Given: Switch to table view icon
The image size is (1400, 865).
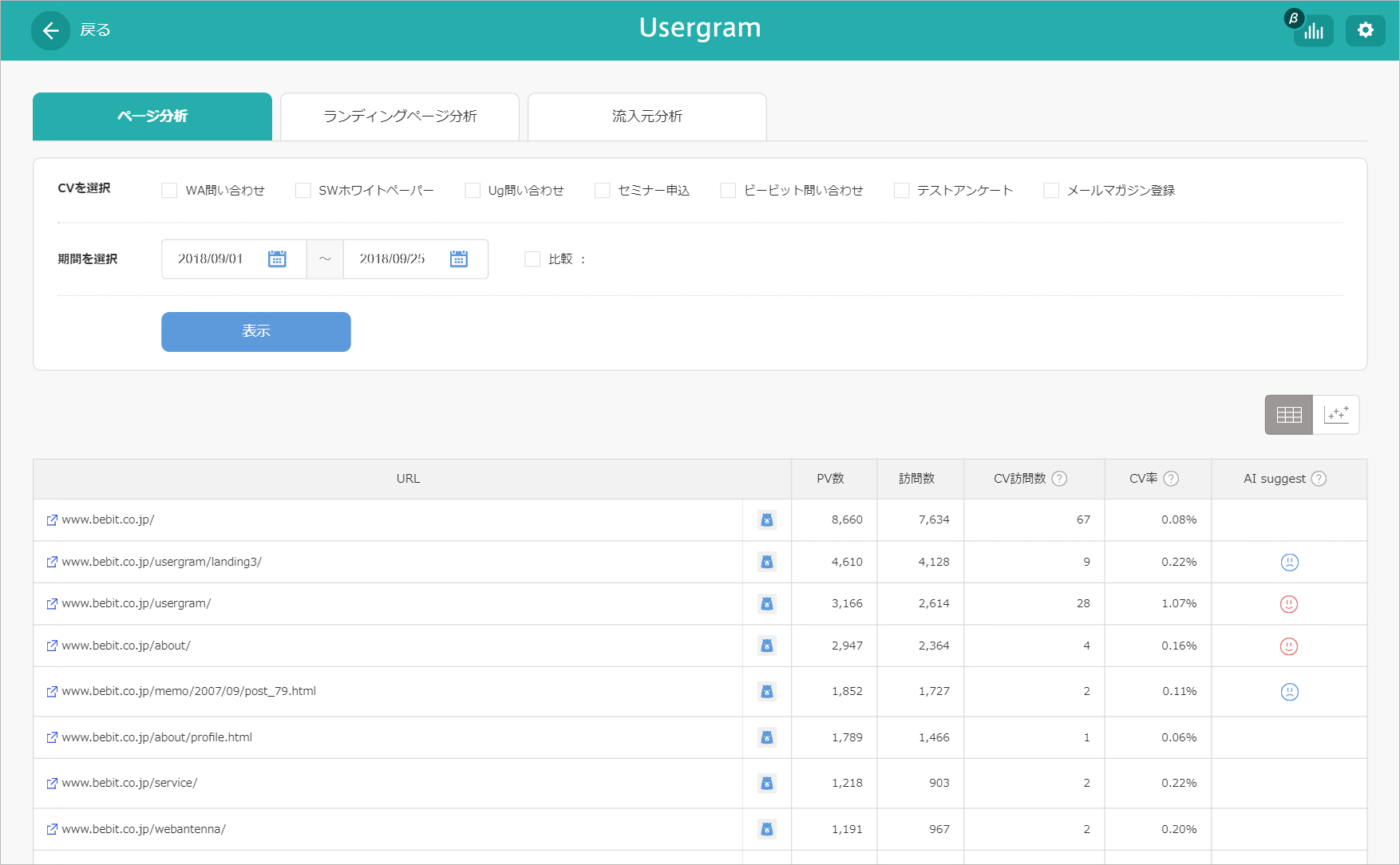Looking at the screenshot, I should [1289, 415].
